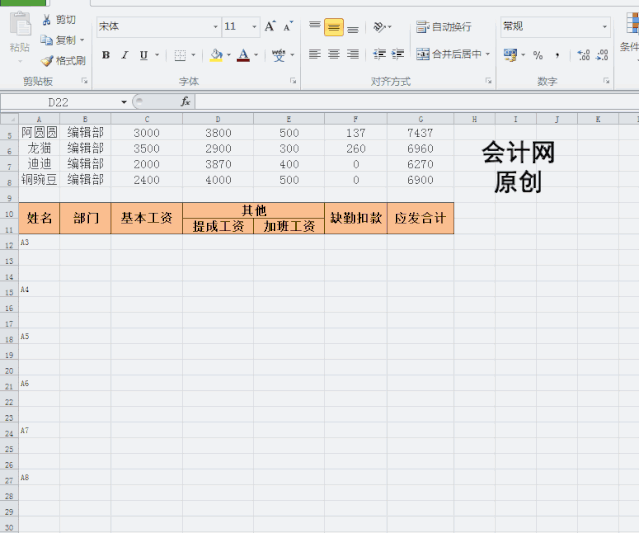The width and height of the screenshot is (639, 533).
Task: Open clipboard (剪贴板) dialog launcher
Action: (x=85, y=81)
